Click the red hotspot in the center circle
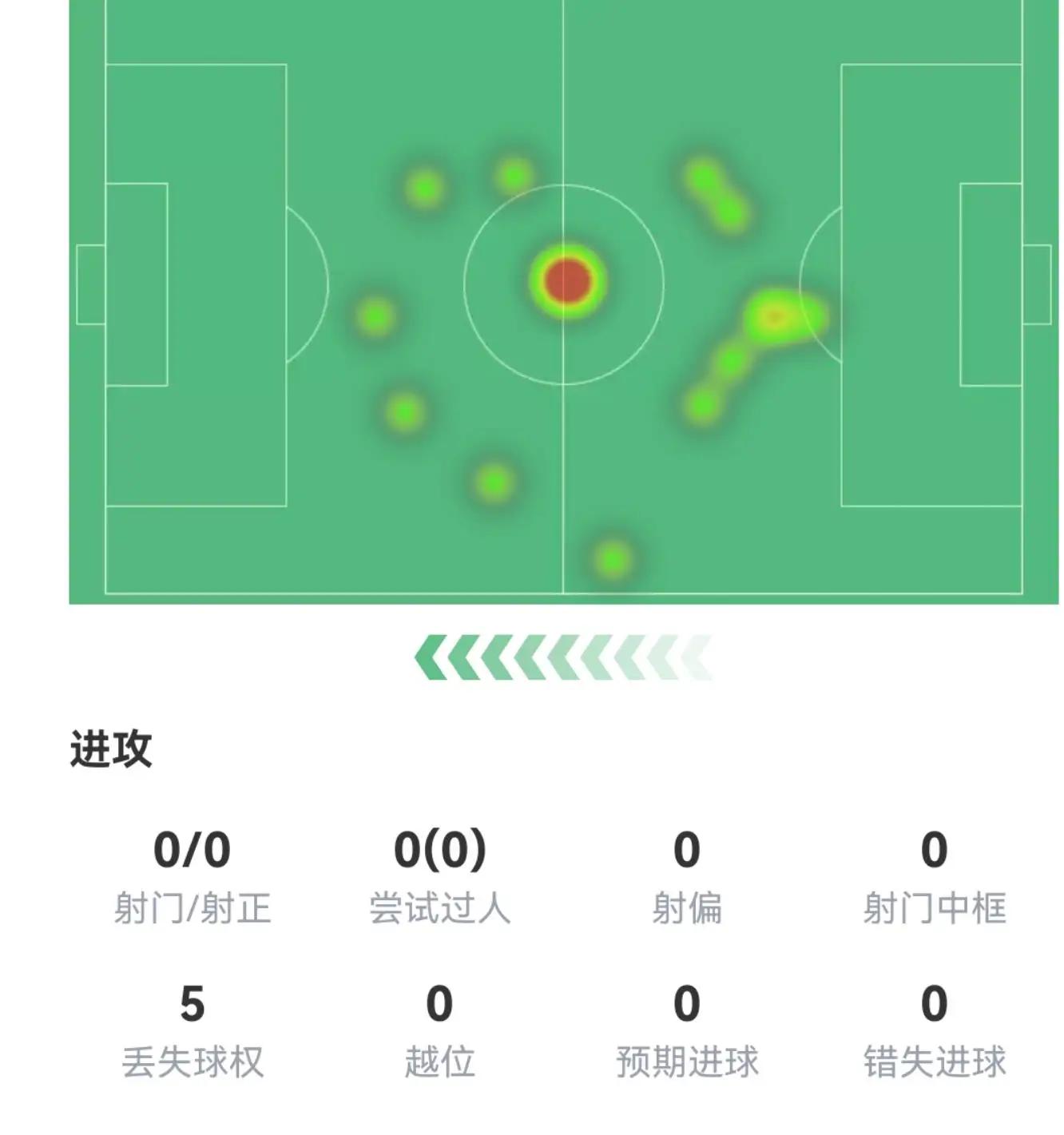Viewport: 1064px width, 1135px height. pos(567,281)
